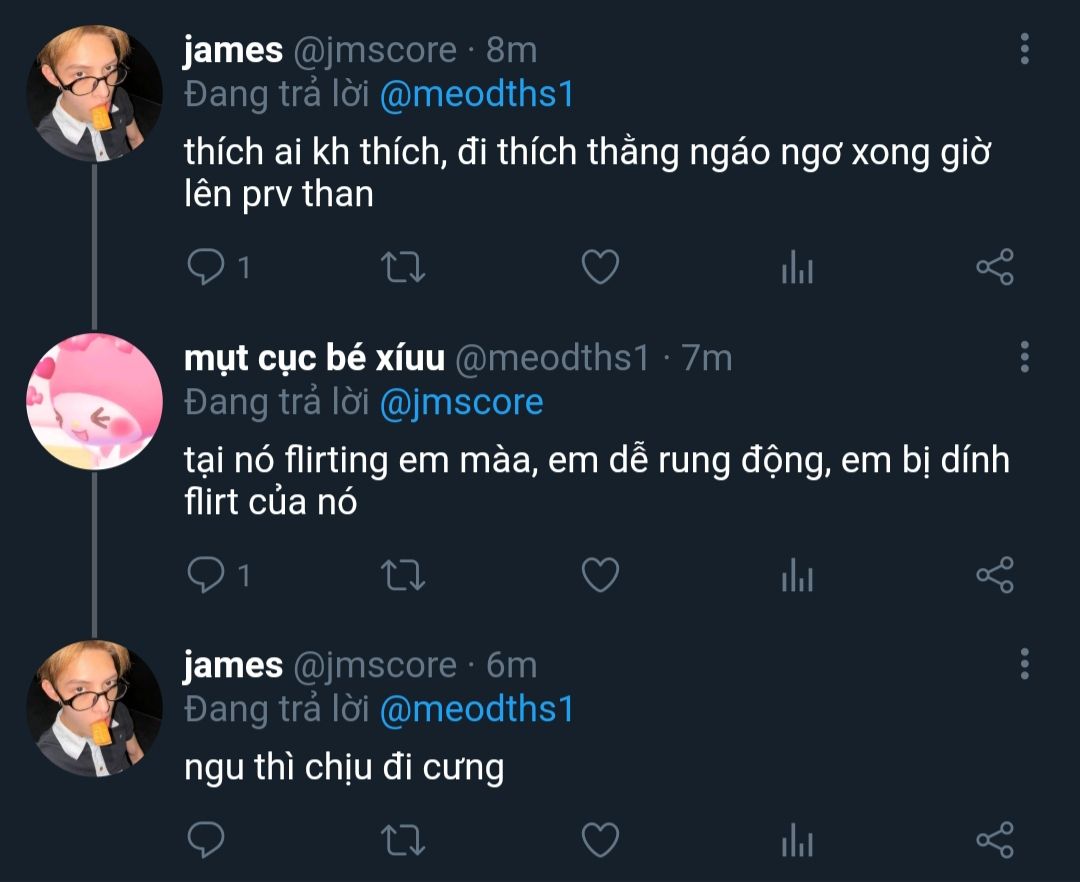Reply to 'ngu thì chịu đi cưng' tweet
Image resolution: width=1080 pixels, height=882 pixels.
click(205, 840)
